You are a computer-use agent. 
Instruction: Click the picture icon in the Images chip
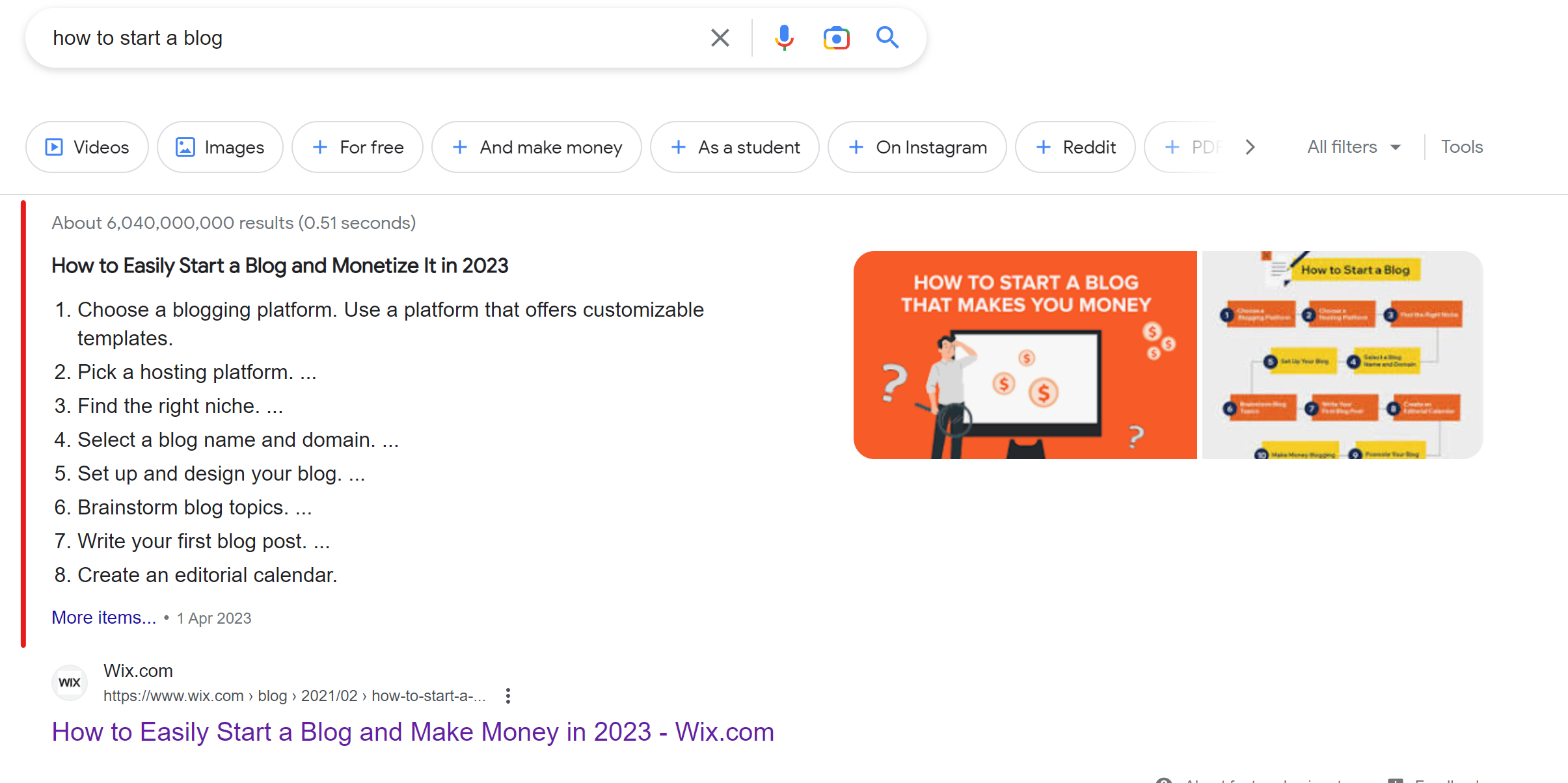(x=185, y=147)
